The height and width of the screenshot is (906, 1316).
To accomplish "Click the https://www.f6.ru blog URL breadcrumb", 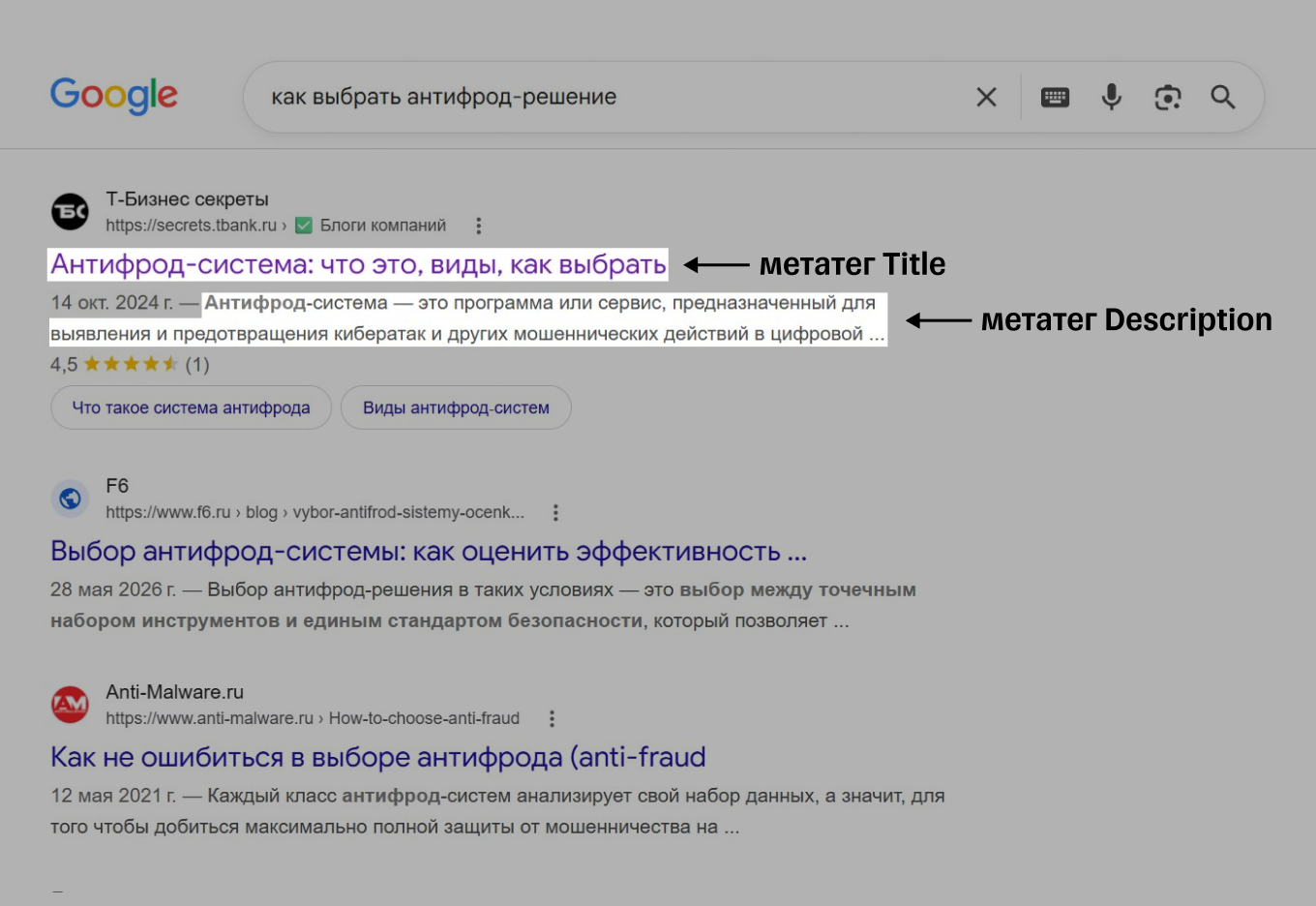I will [x=314, y=512].
